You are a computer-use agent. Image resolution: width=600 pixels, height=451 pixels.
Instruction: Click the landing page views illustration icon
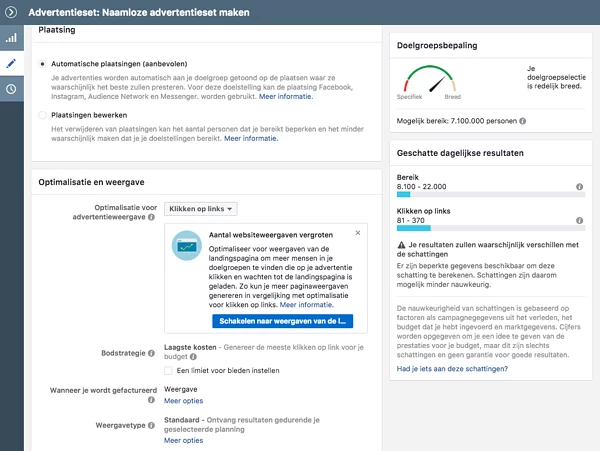point(187,246)
